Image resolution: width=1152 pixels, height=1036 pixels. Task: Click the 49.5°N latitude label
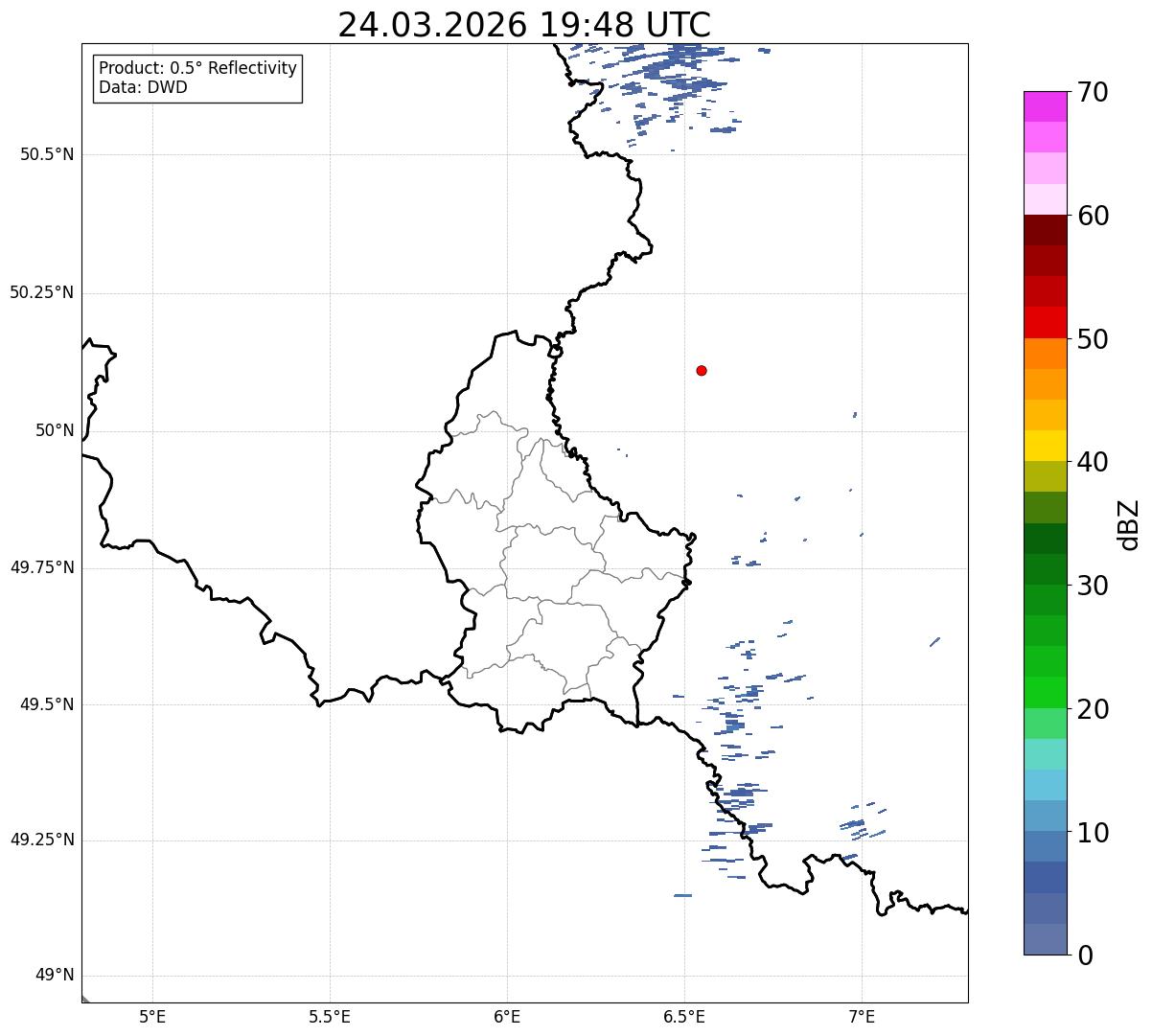click(x=47, y=704)
